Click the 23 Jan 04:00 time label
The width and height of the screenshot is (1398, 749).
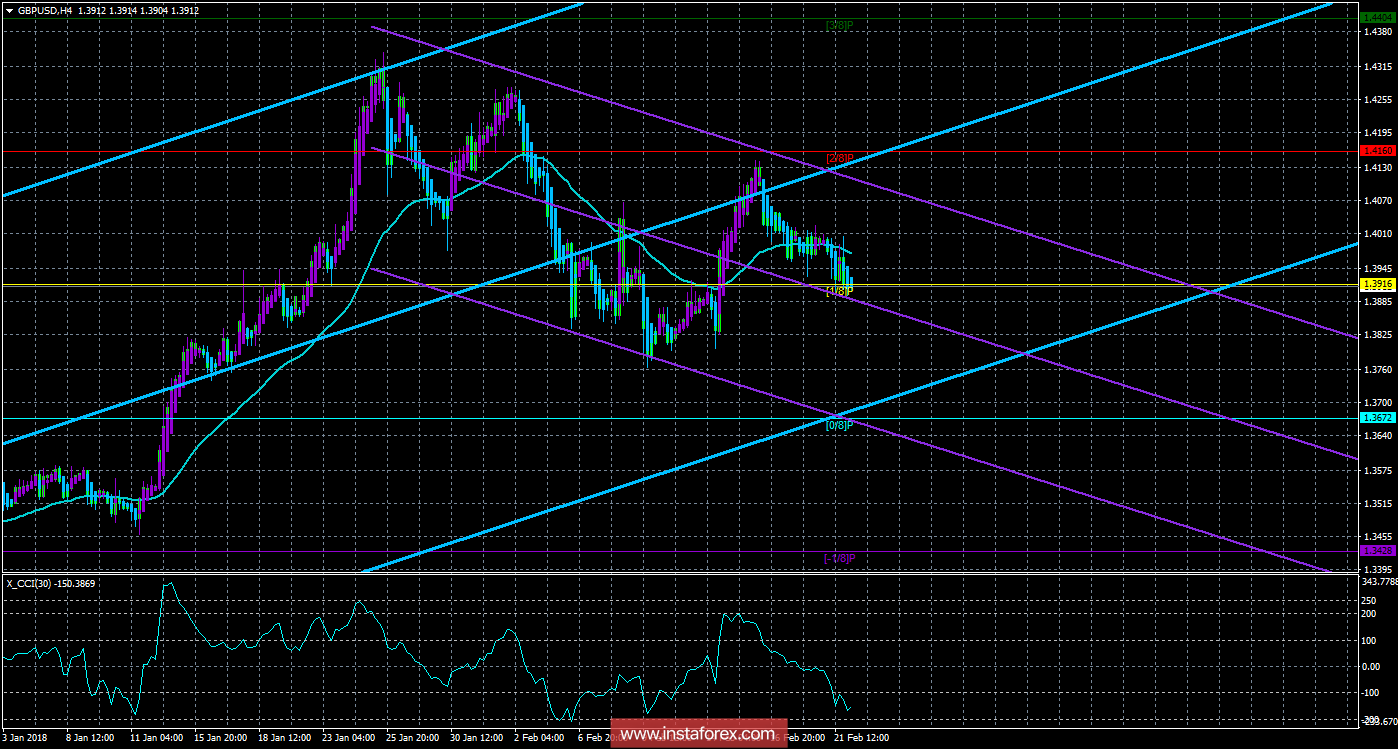pyautogui.click(x=347, y=738)
